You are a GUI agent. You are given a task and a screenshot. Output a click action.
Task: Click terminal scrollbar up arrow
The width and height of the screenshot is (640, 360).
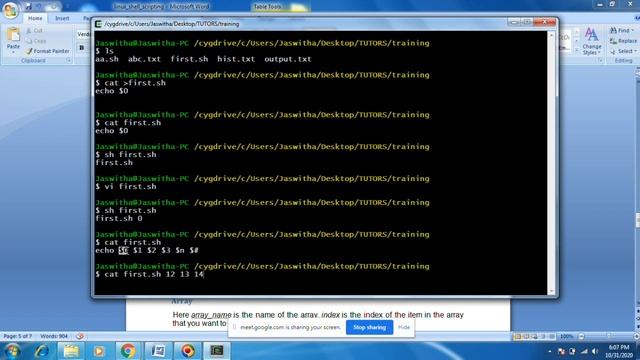tap(551, 36)
